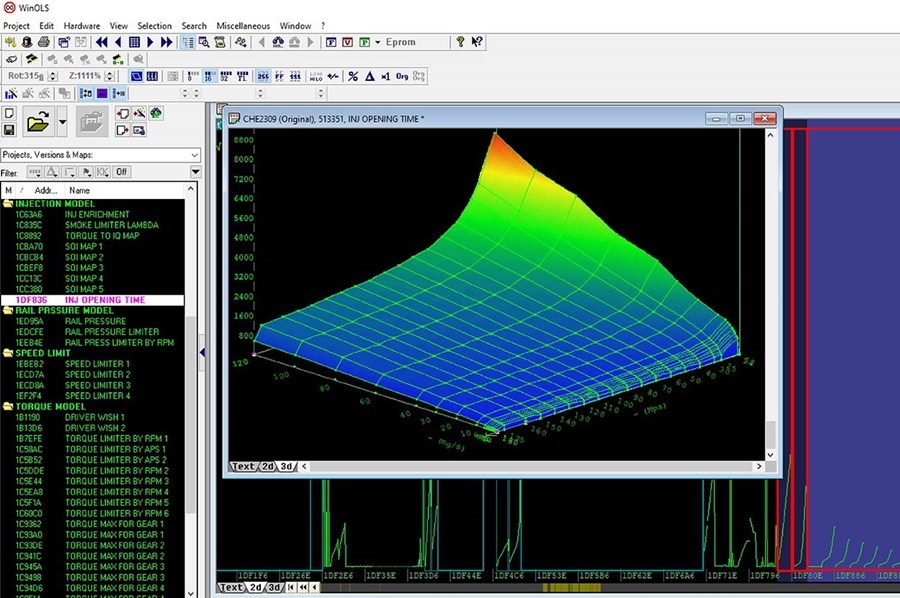The image size is (900, 598).
Task: Click the open project folder icon
Action: coord(38,123)
